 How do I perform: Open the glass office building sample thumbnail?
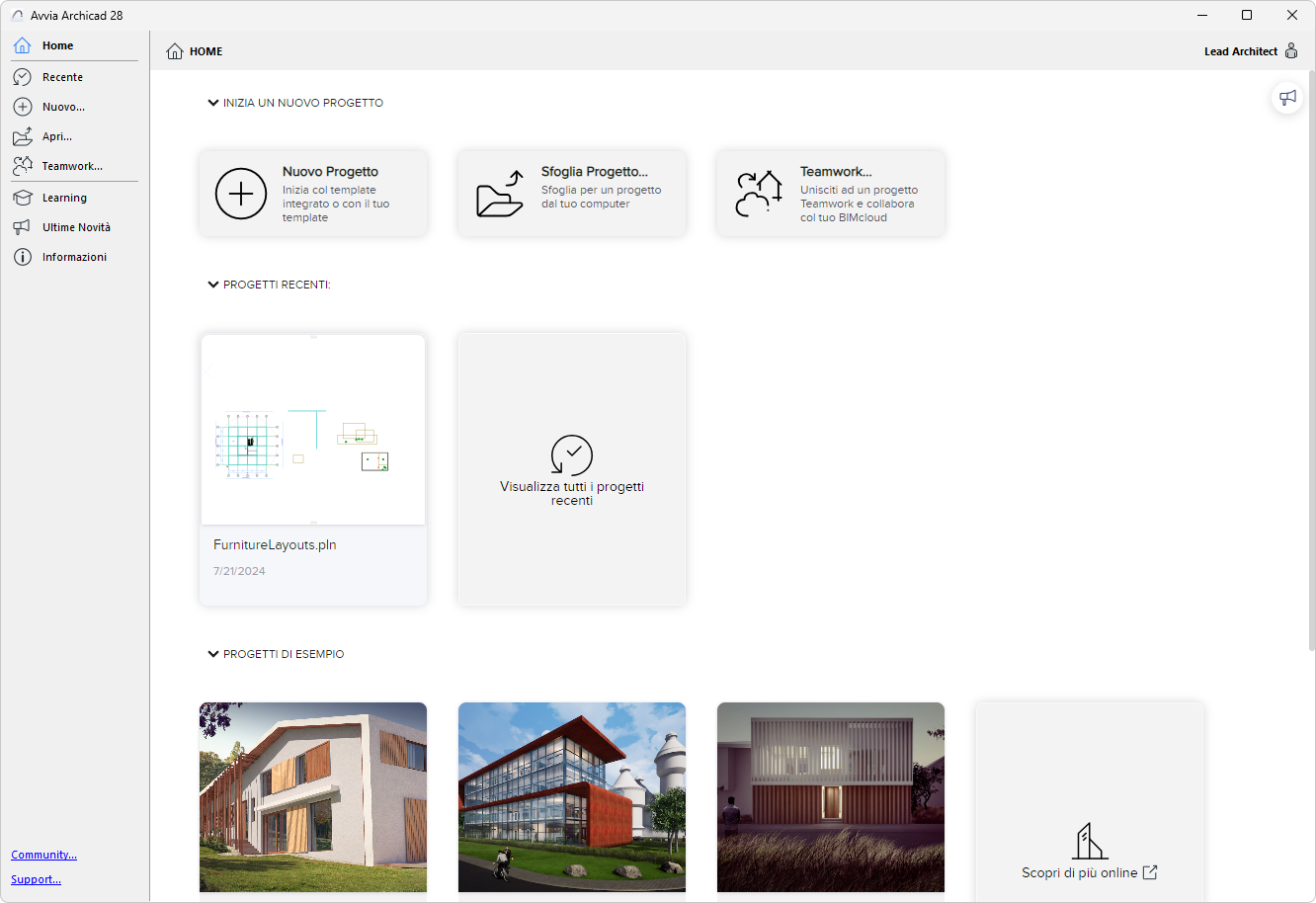coord(572,797)
